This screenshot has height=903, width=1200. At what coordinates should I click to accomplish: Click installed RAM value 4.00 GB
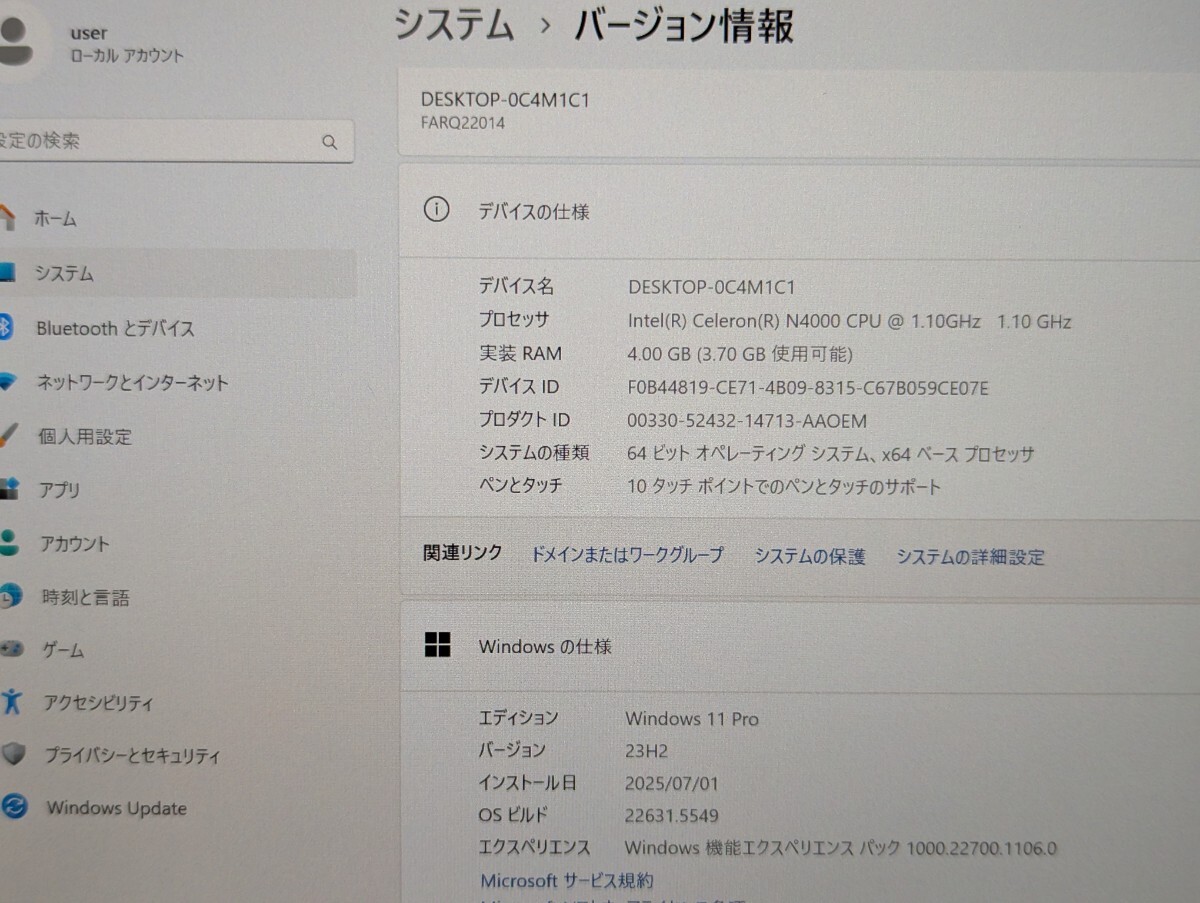[x=740, y=354]
